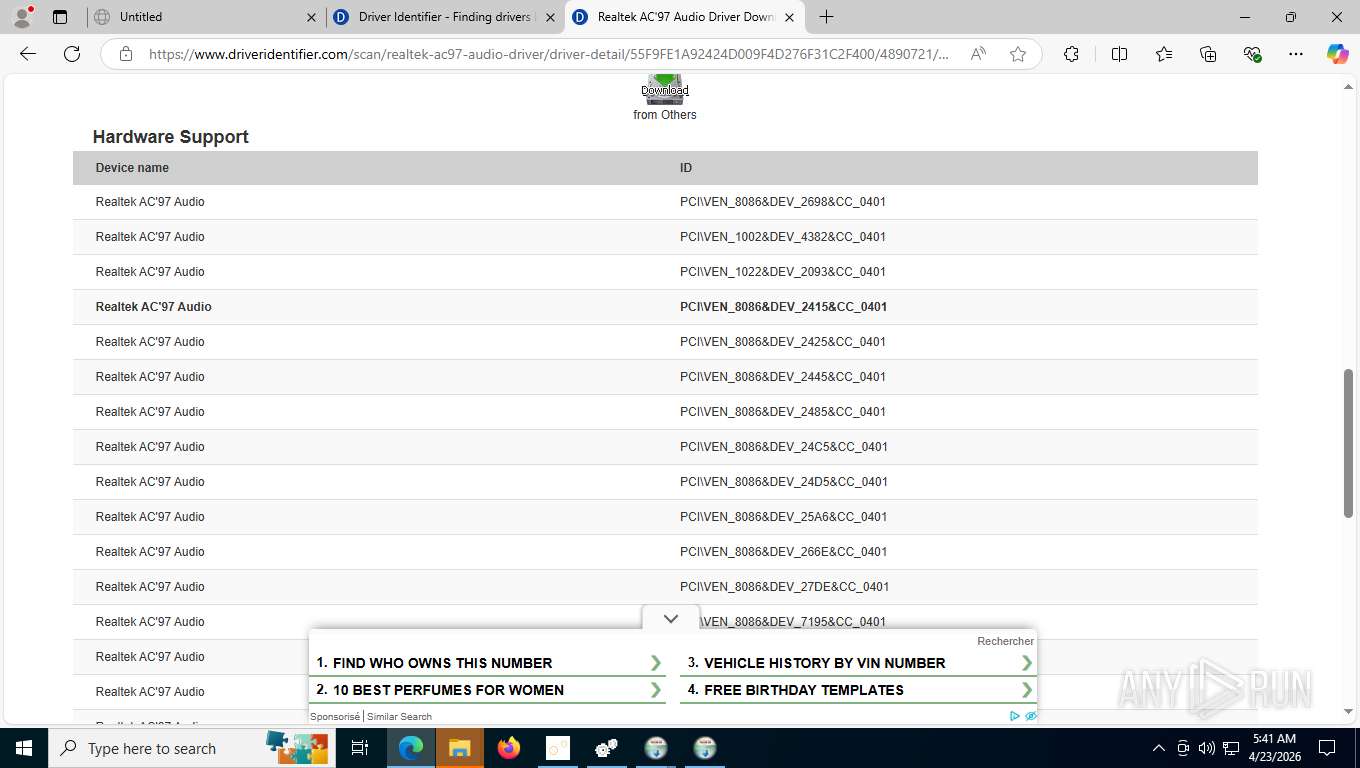Open Task View on the taskbar
This screenshot has width=1360, height=768.
[x=360, y=748]
